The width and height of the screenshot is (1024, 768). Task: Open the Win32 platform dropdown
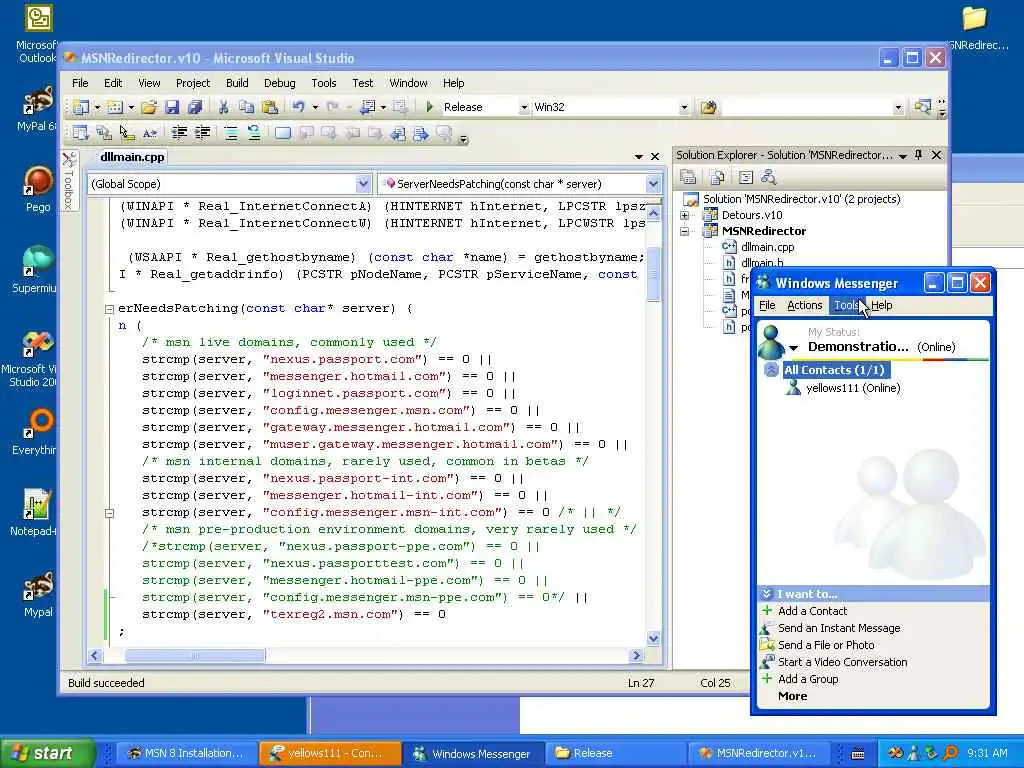(x=684, y=107)
